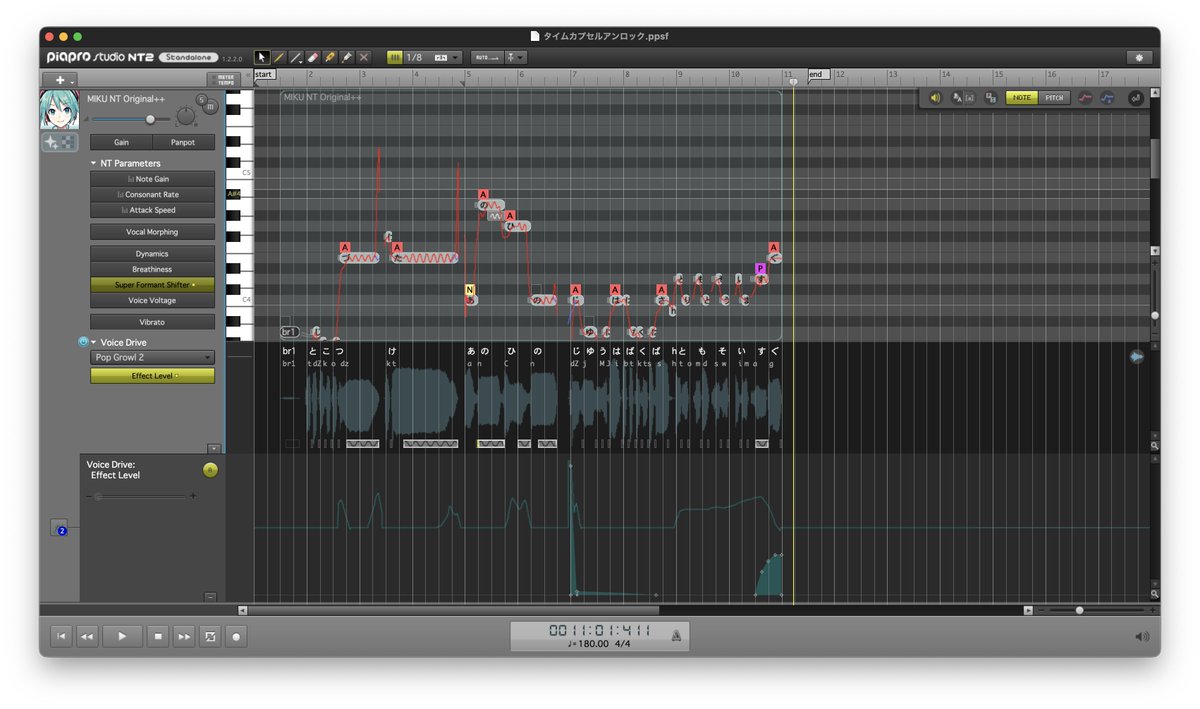Image resolution: width=1200 pixels, height=709 pixels.
Task: Select Super Formant Shifter parameter
Action: pyautogui.click(x=152, y=285)
